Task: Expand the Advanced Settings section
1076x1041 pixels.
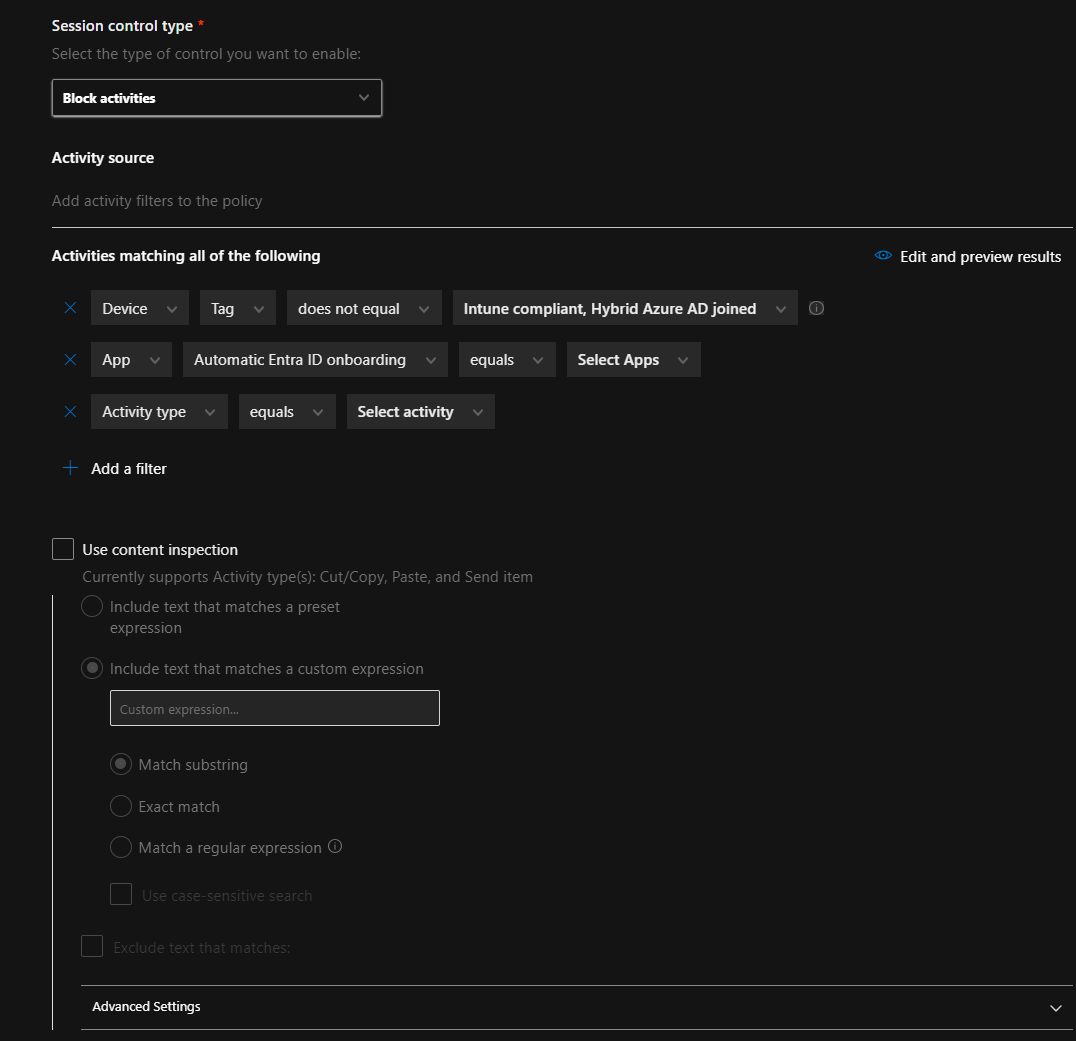Action: (576, 1007)
